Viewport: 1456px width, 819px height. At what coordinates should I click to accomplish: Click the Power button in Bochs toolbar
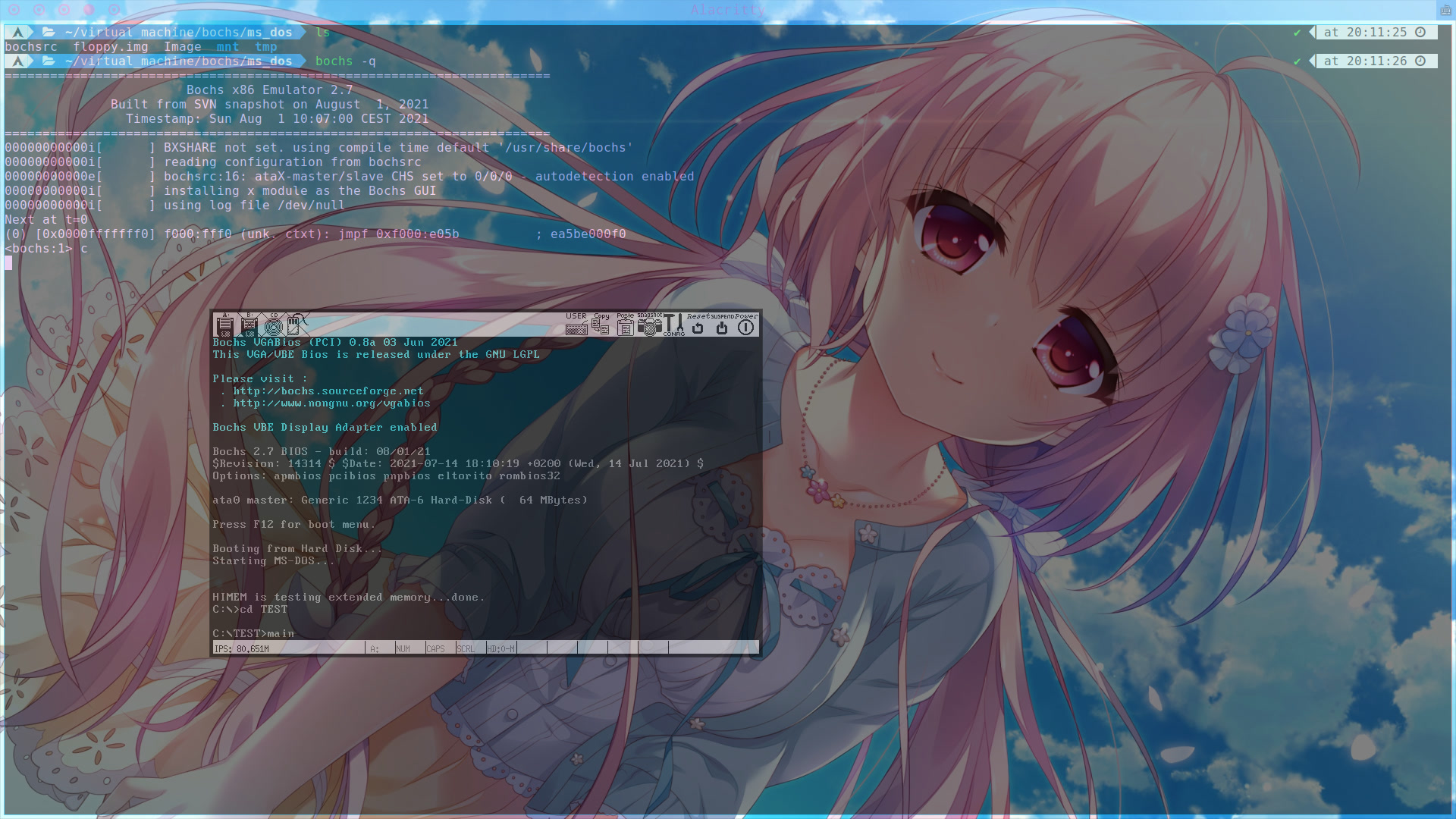pos(746,325)
